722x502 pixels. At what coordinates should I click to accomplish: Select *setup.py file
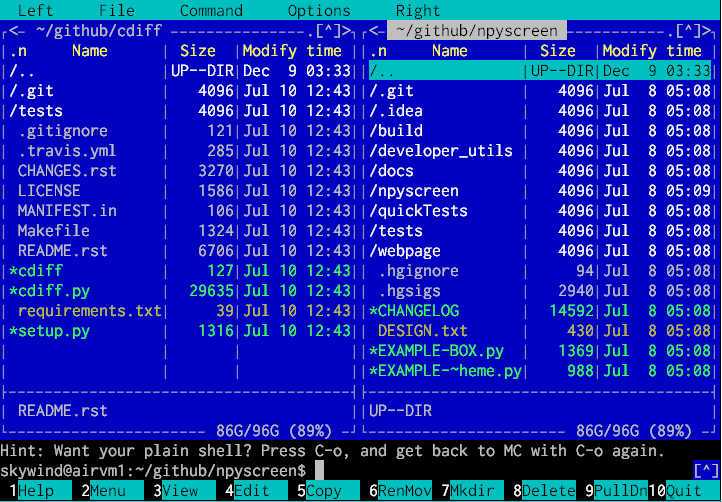180,331
